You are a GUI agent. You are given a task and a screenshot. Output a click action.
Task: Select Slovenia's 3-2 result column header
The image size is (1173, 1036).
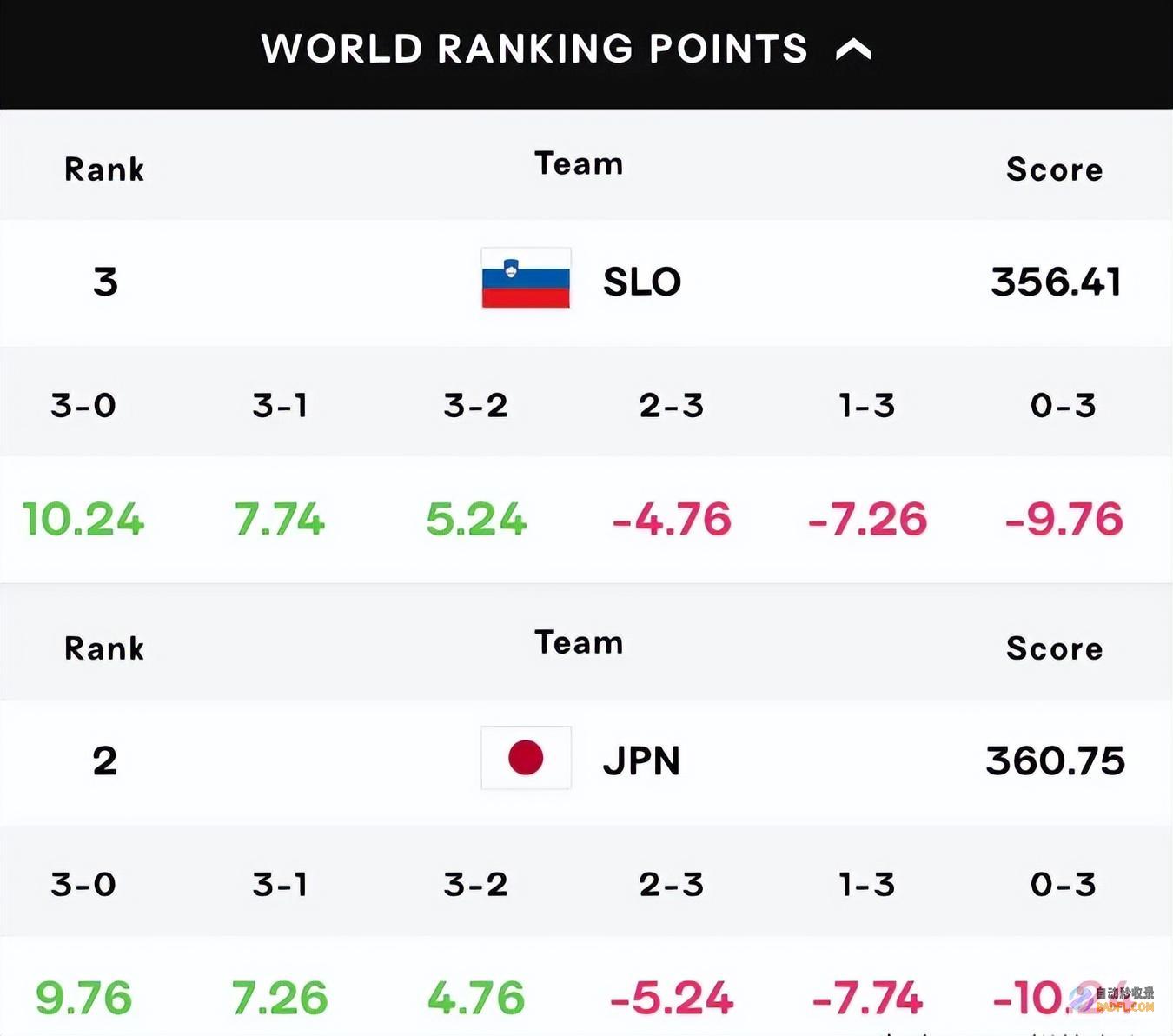(475, 405)
